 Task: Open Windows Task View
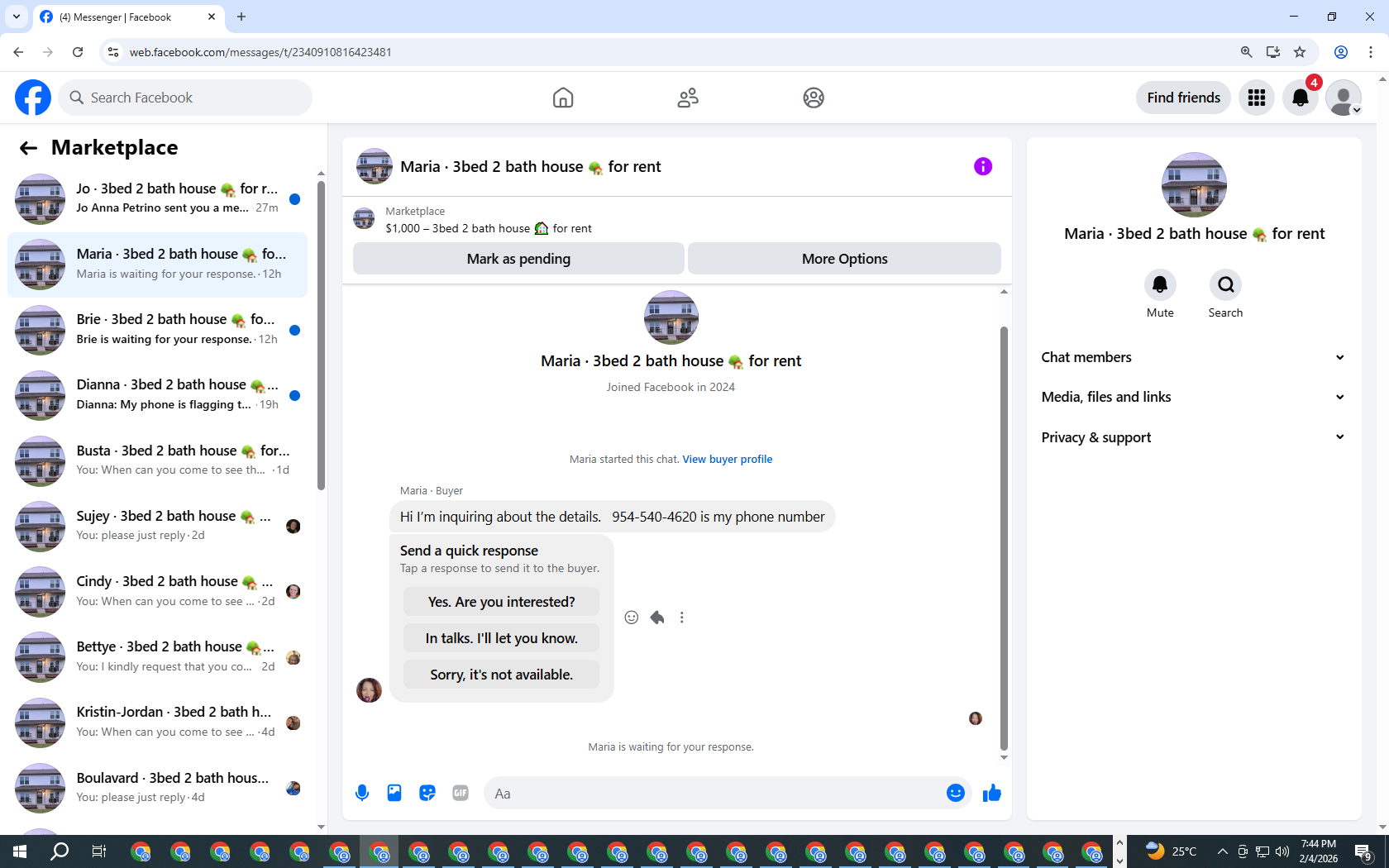[98, 851]
